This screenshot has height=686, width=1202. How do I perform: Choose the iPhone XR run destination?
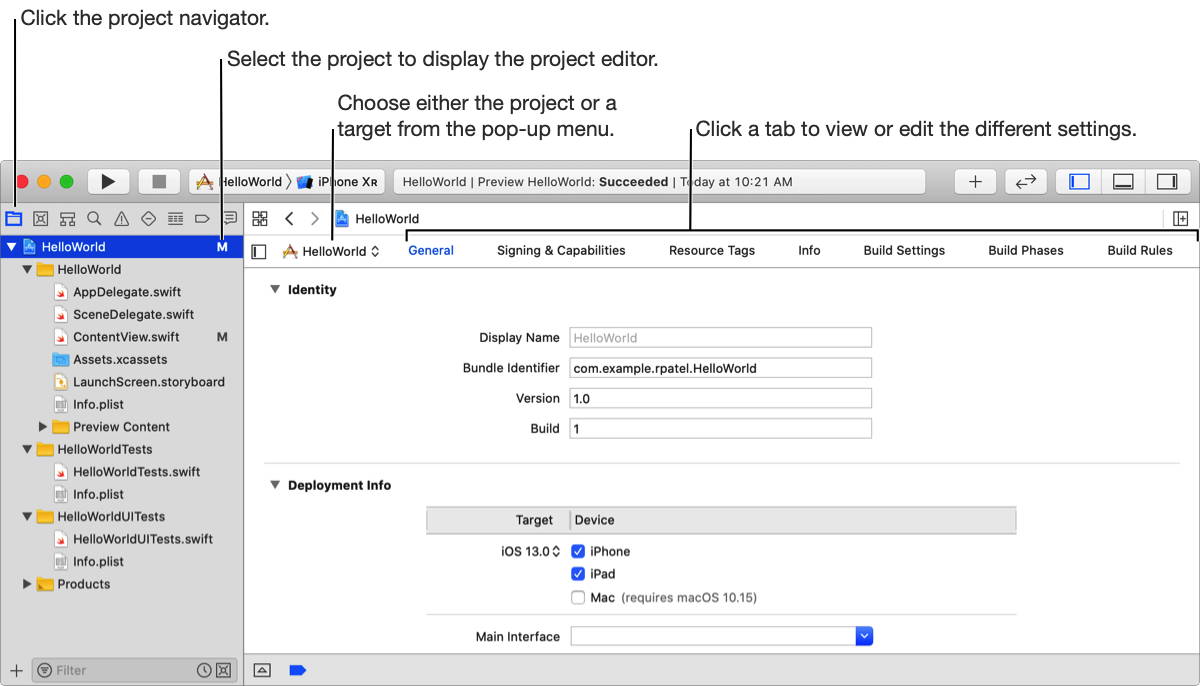[337, 182]
